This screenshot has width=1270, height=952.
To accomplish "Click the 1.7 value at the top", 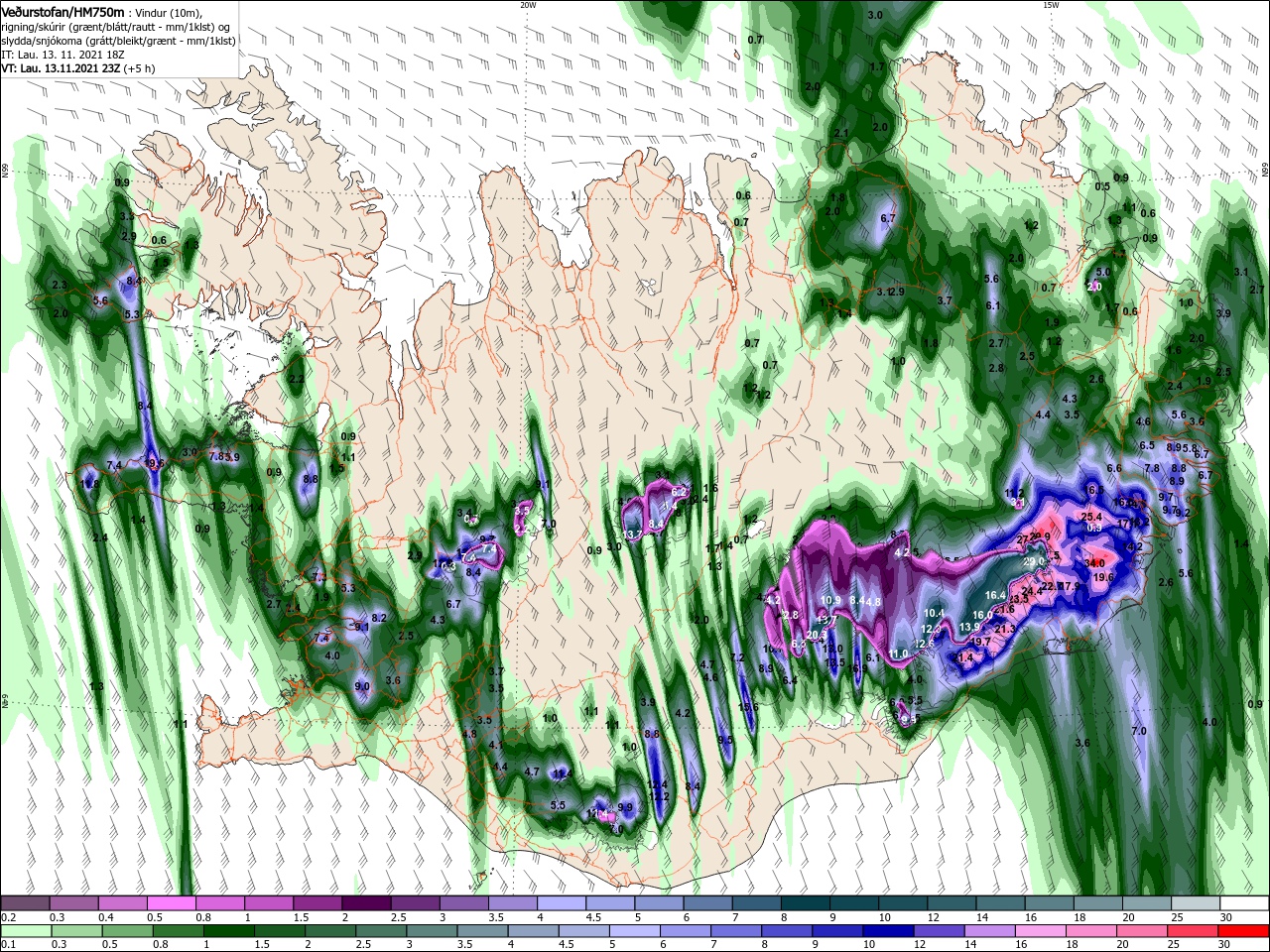I will tap(877, 67).
